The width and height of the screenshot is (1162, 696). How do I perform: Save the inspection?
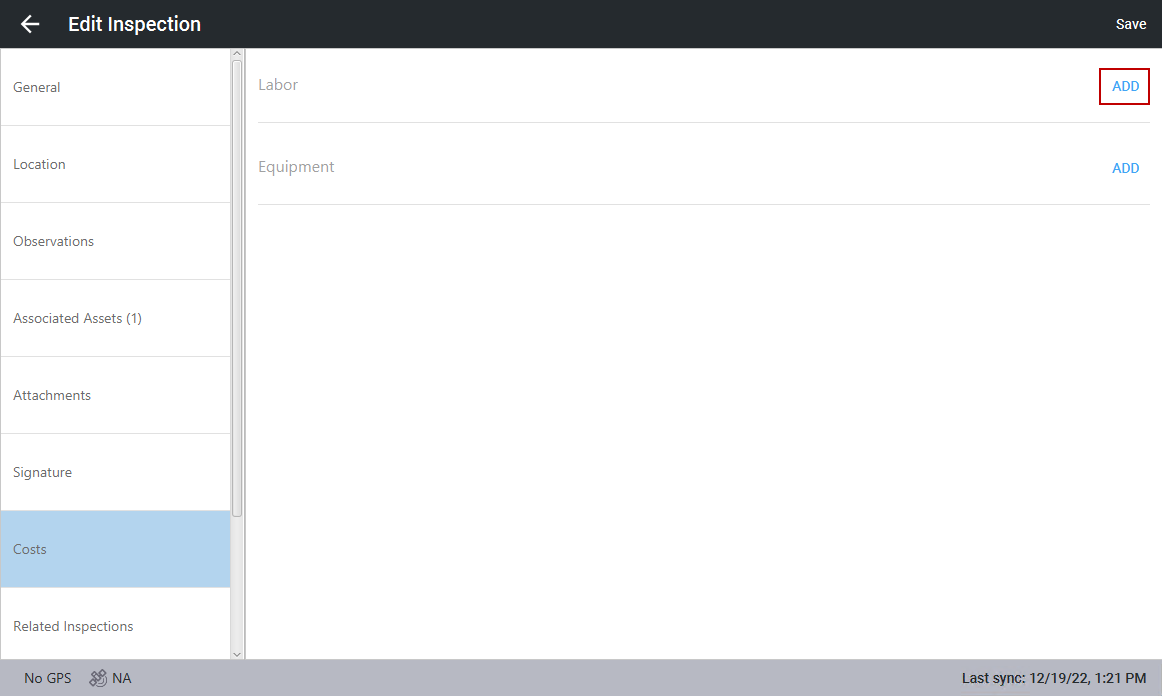pyautogui.click(x=1130, y=24)
